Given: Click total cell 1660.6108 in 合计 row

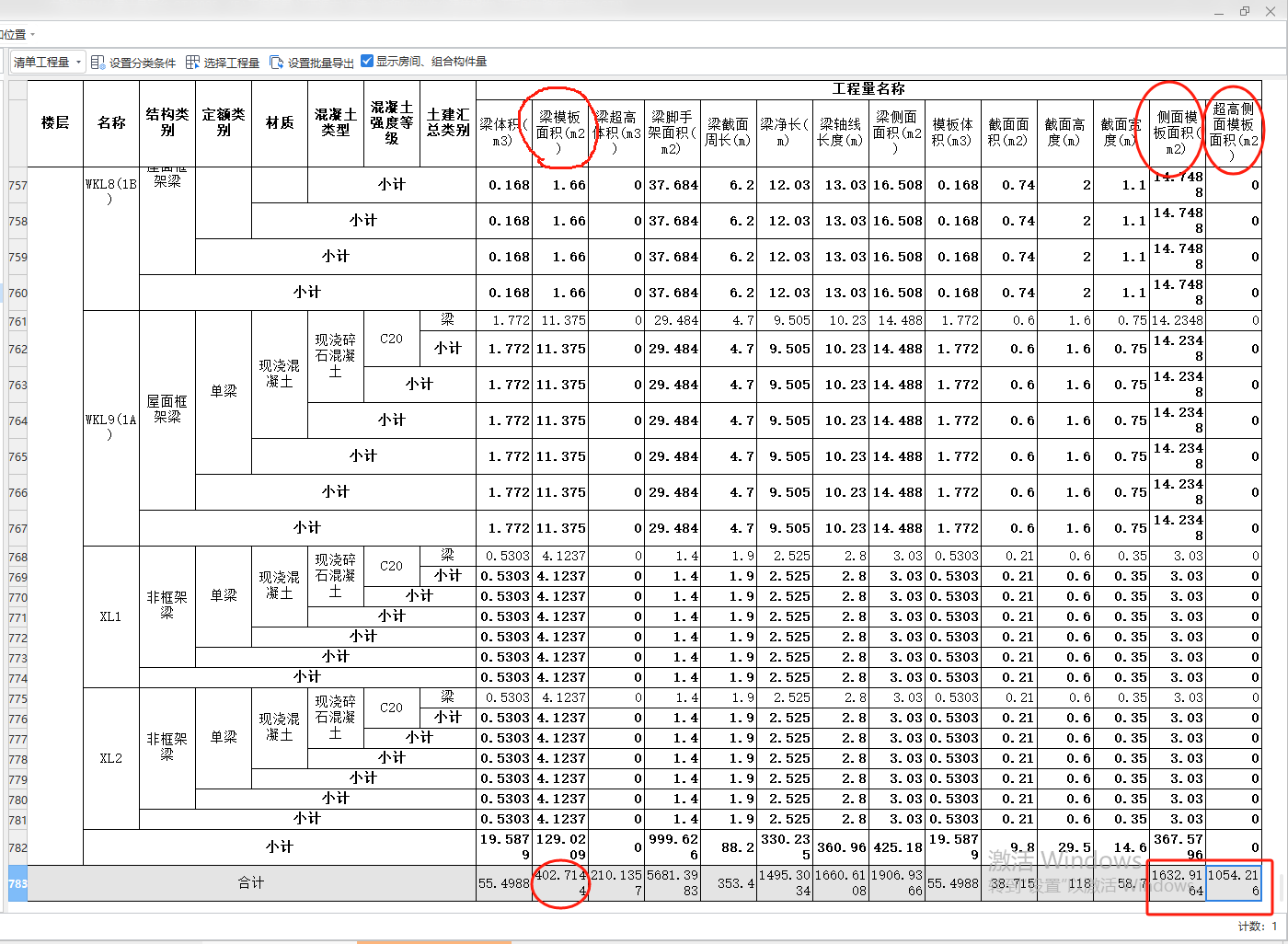Looking at the screenshot, I should 841,883.
